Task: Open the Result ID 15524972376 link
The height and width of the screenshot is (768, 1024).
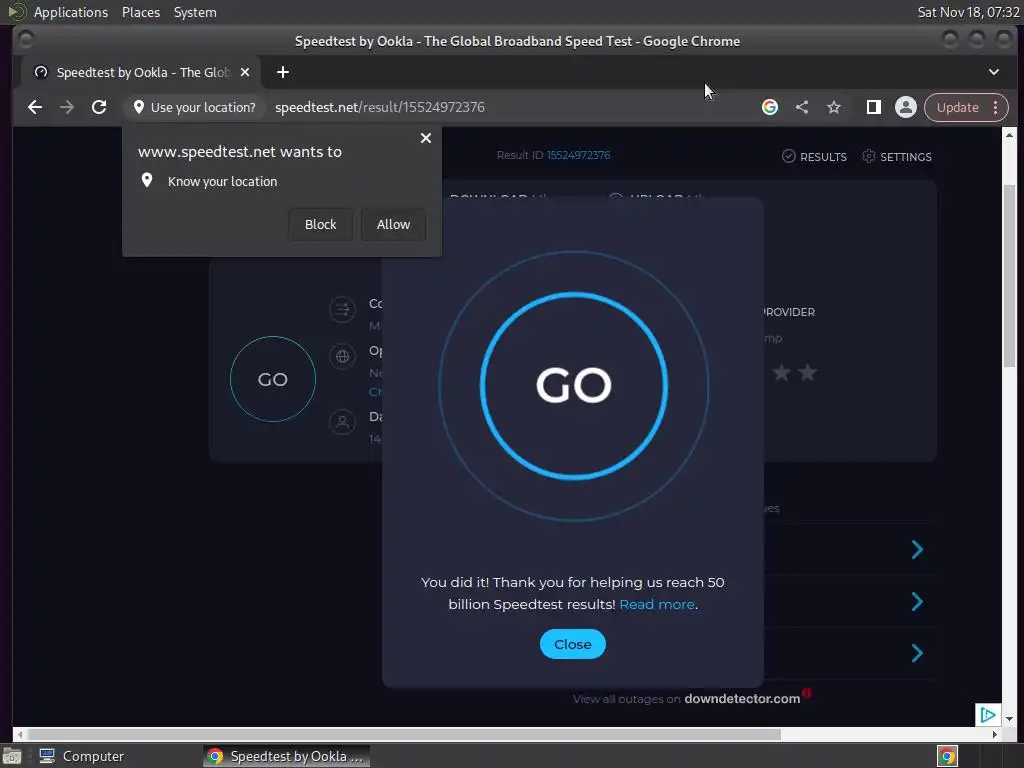Action: 579,155
